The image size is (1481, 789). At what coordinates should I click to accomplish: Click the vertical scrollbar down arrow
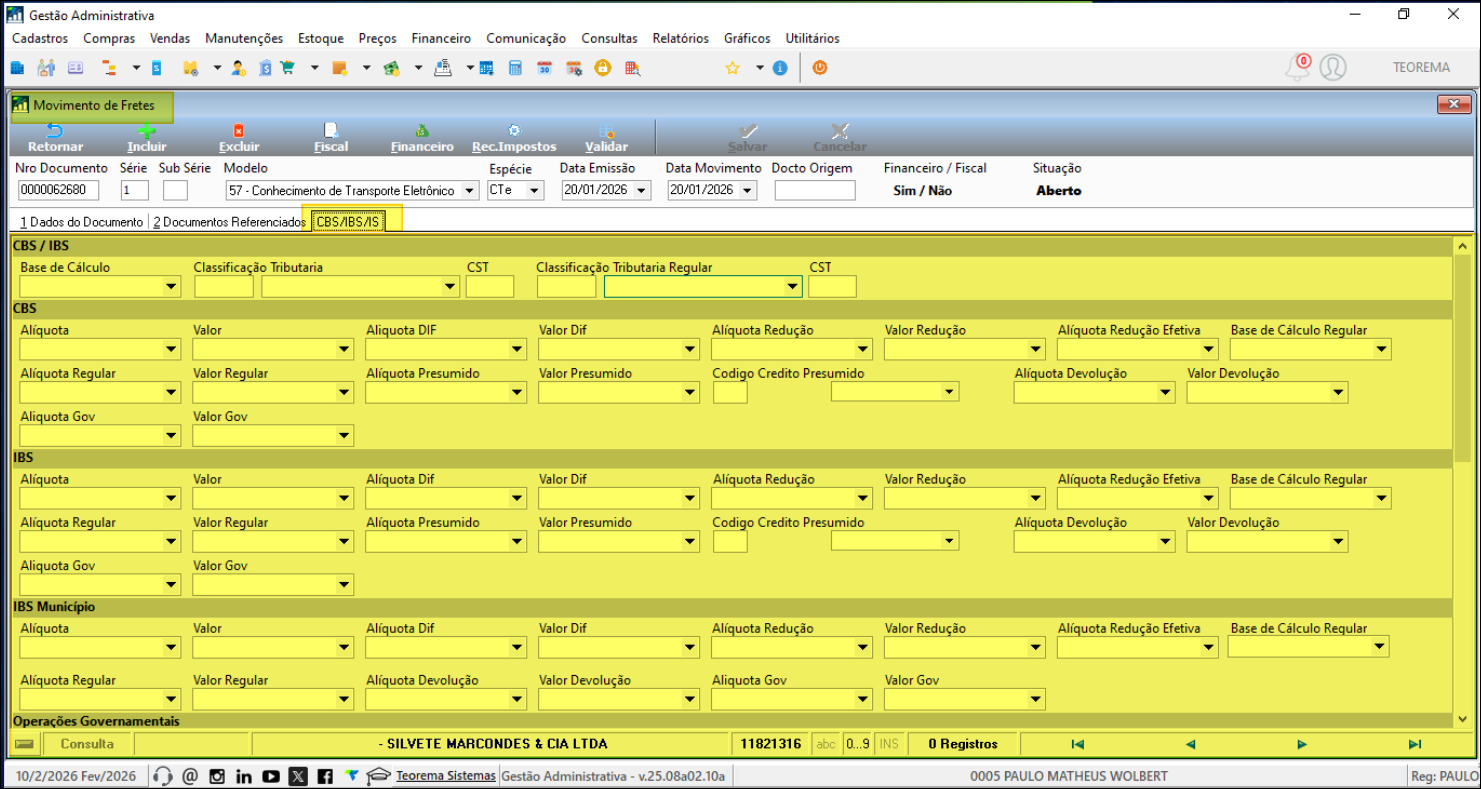pos(1463,720)
